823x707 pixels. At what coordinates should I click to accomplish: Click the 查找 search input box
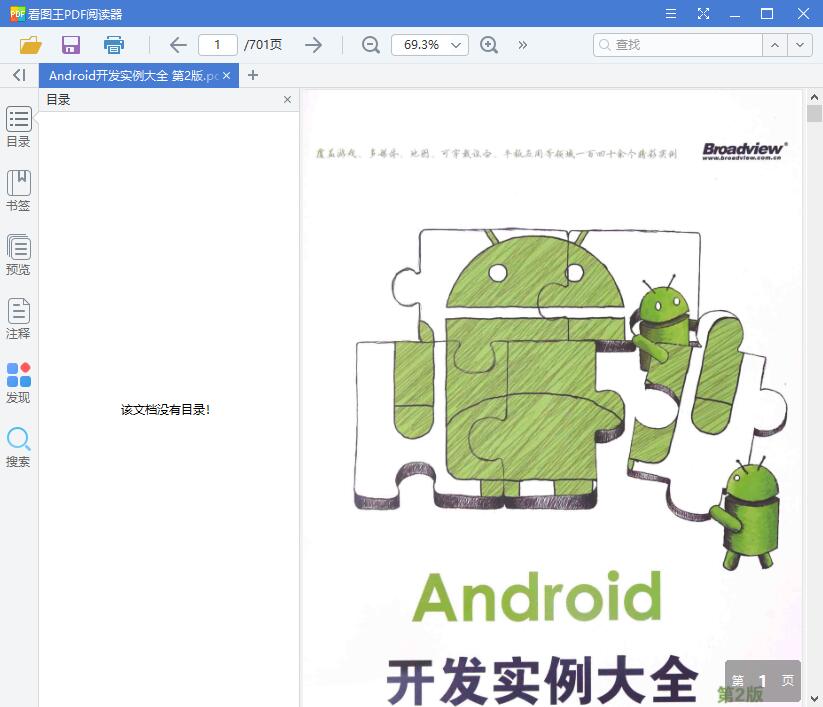click(x=678, y=45)
